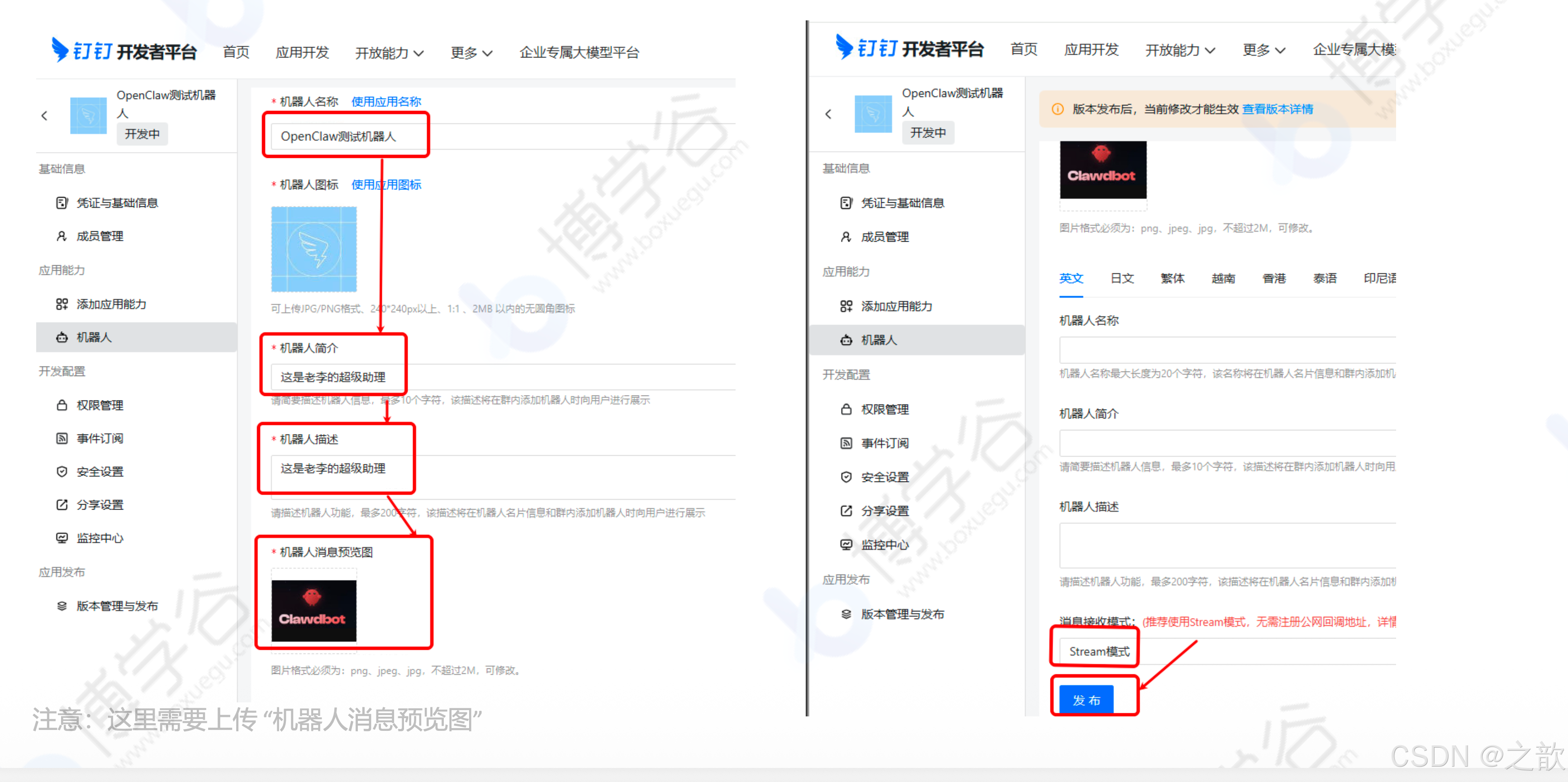Image resolution: width=1568 pixels, height=782 pixels.
Task: Click the shield icon for 安全设置 in right panel
Action: [x=846, y=477]
